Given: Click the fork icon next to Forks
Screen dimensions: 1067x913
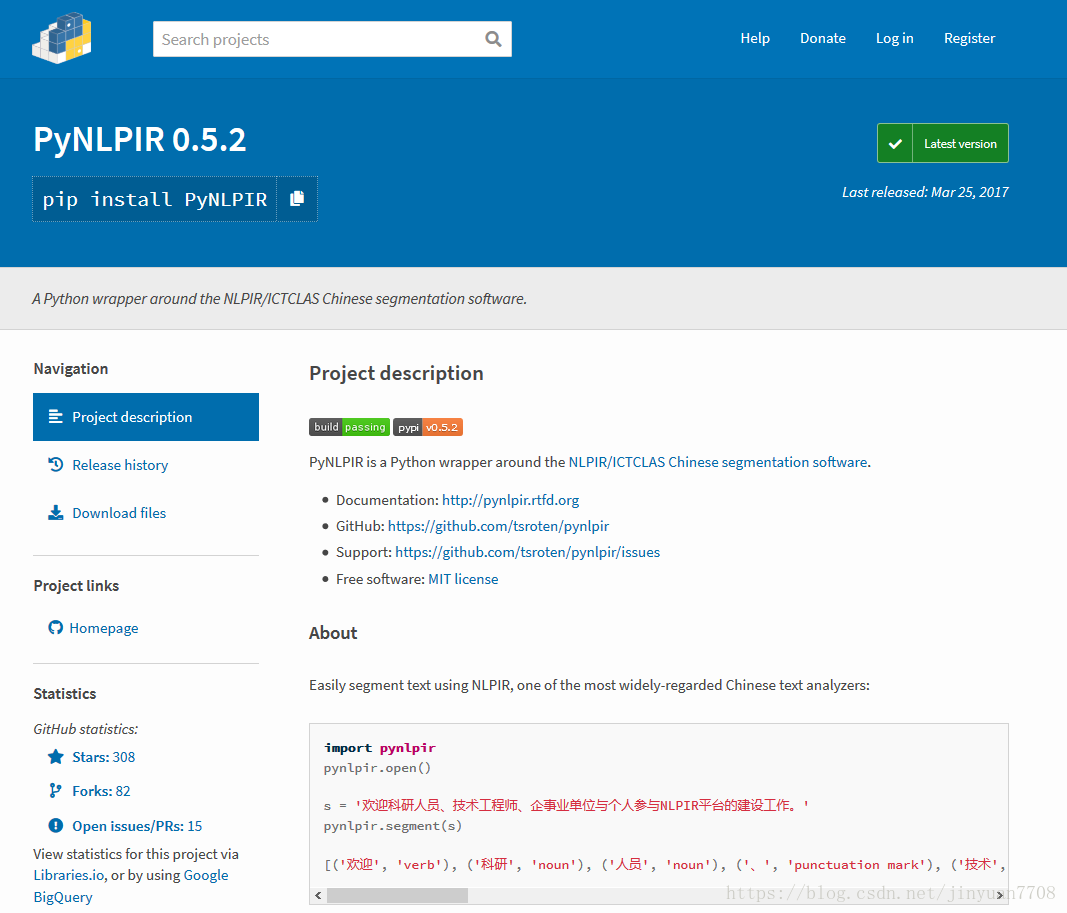Looking at the screenshot, I should pyautogui.click(x=55, y=791).
